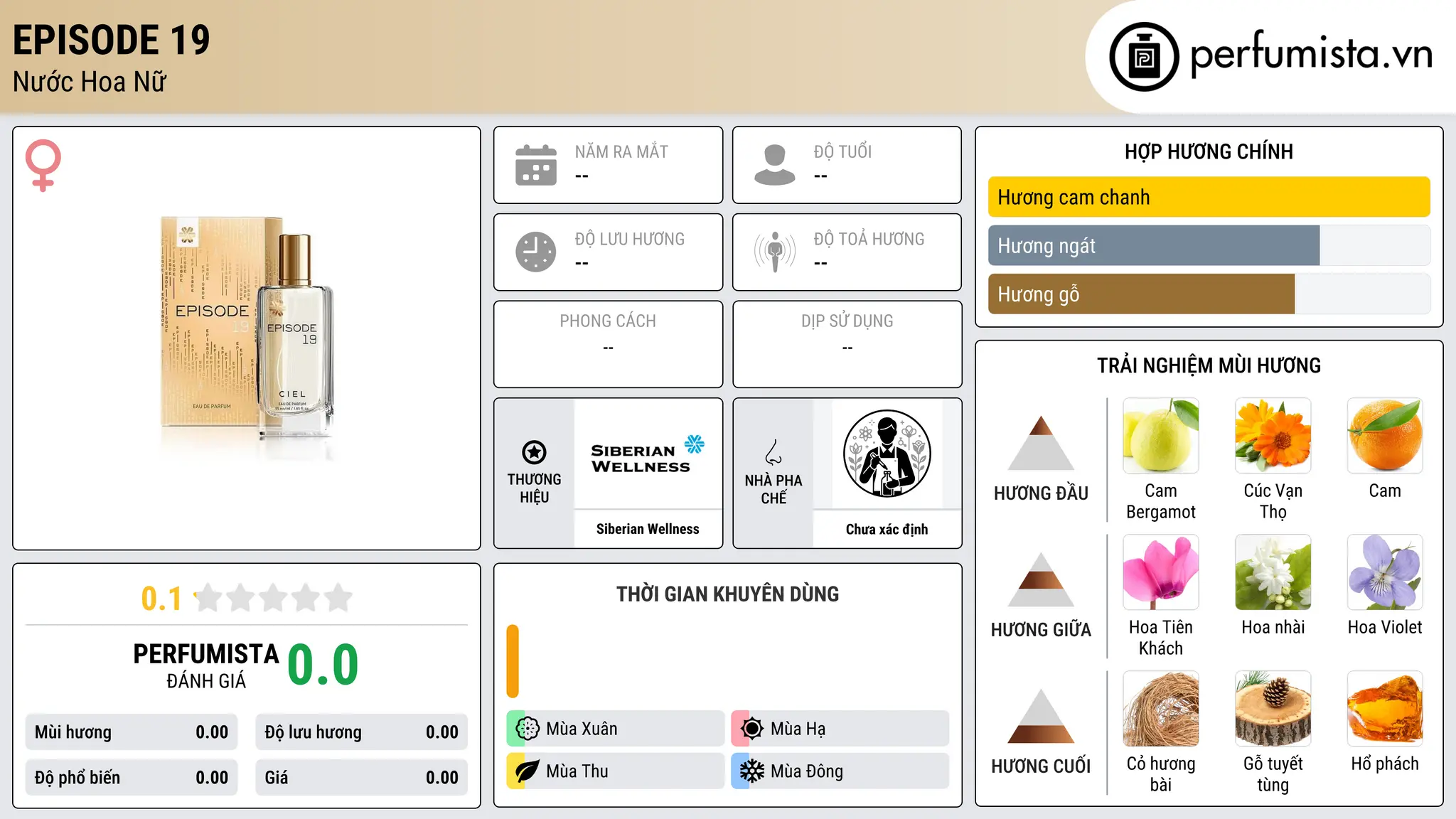Click the perfumer illustration icon

(887, 454)
